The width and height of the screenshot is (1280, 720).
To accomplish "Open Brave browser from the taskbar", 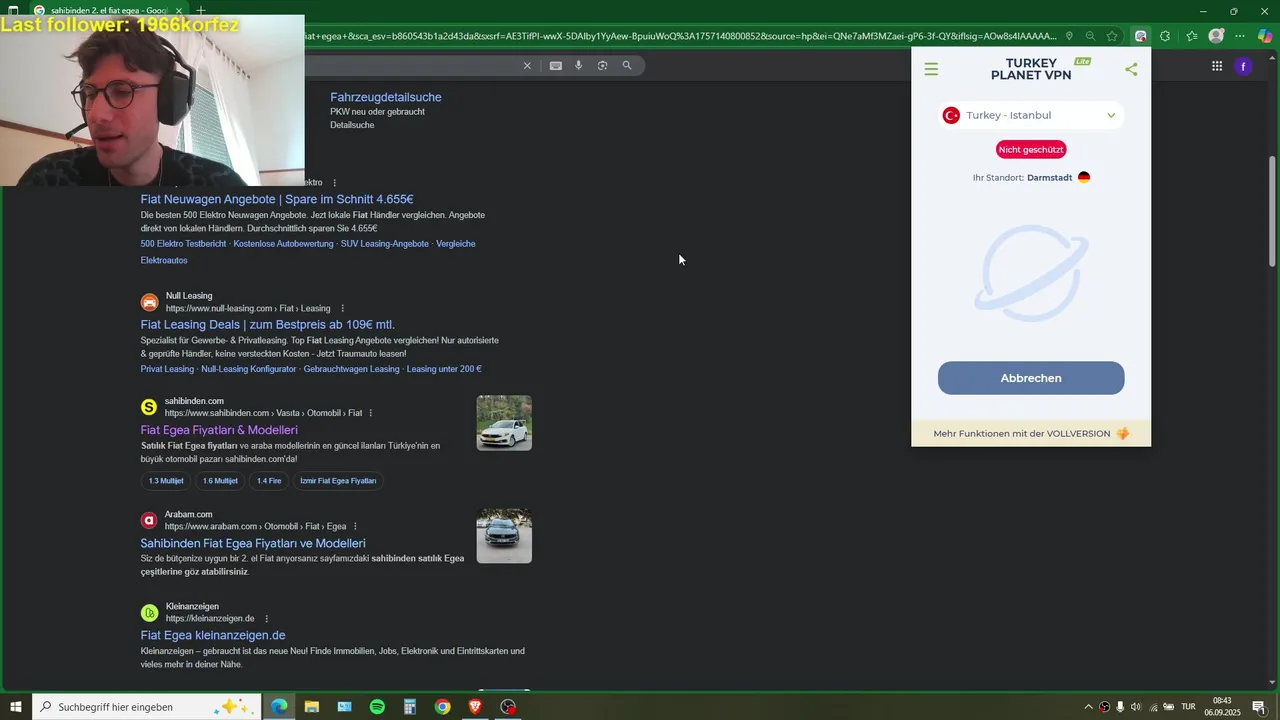I will tap(475, 707).
